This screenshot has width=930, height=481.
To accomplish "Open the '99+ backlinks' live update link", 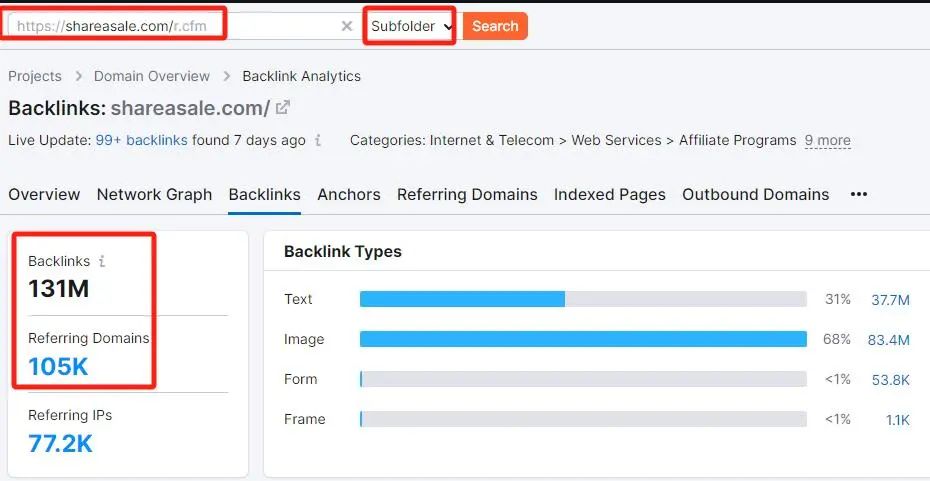I will [x=141, y=141].
